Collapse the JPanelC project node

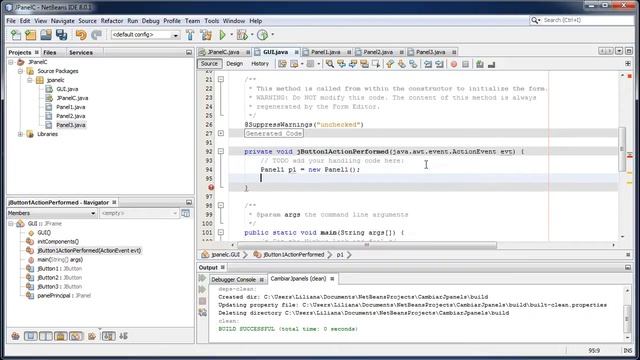[11, 62]
